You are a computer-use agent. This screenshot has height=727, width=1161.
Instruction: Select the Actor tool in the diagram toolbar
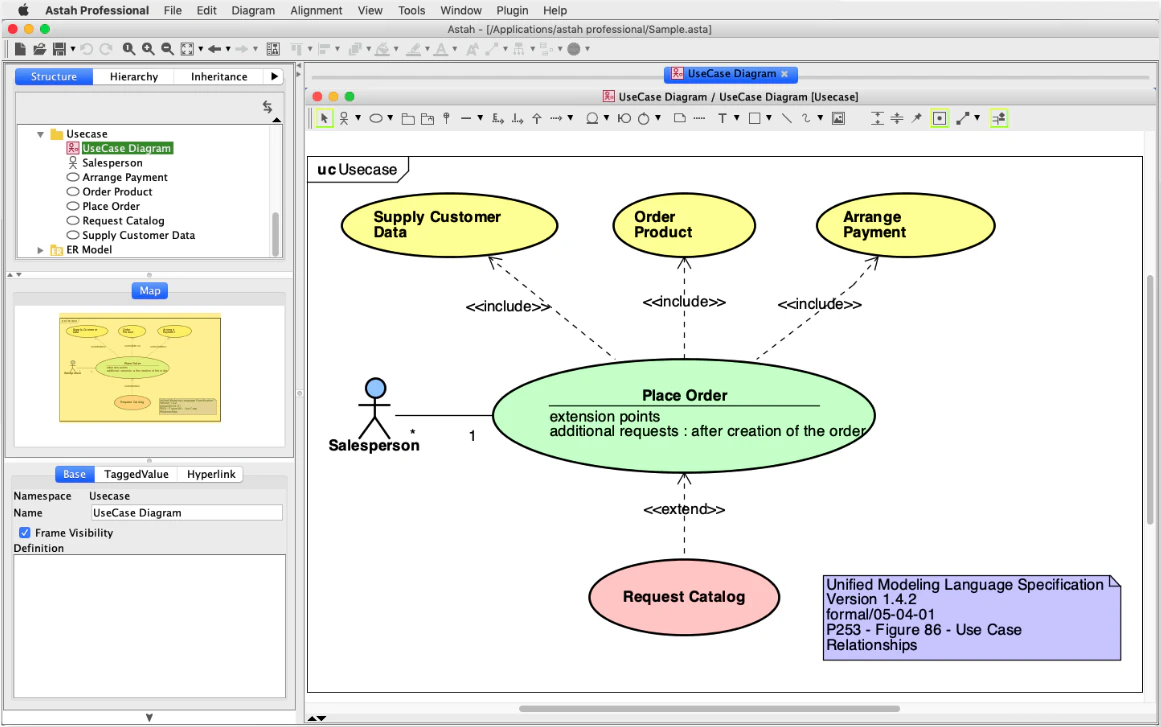(x=345, y=118)
